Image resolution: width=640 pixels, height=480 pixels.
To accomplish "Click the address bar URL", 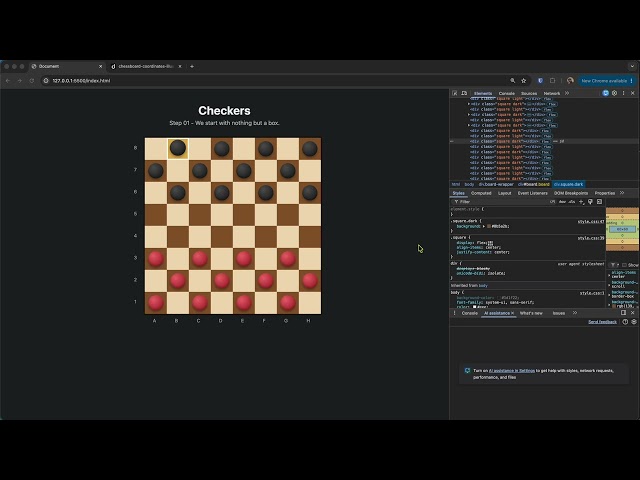I will [x=81, y=81].
